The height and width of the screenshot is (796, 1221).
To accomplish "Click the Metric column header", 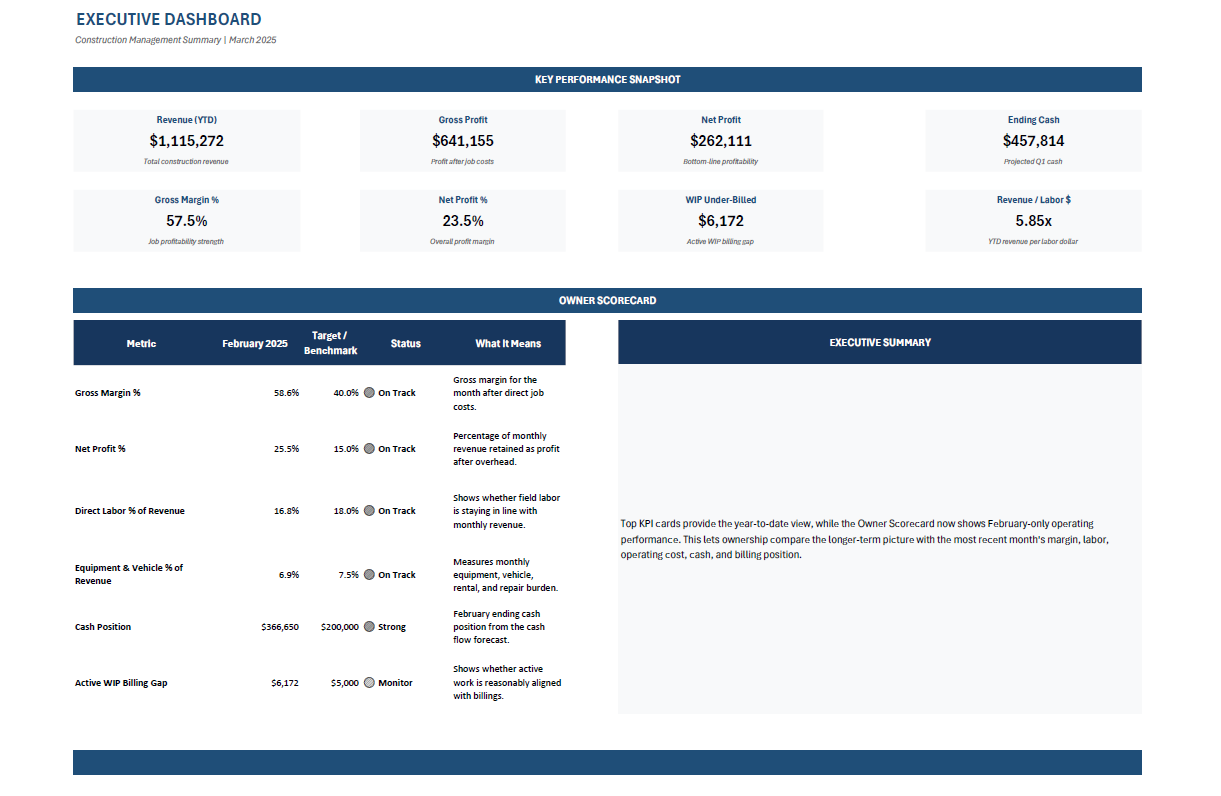I will (141, 343).
